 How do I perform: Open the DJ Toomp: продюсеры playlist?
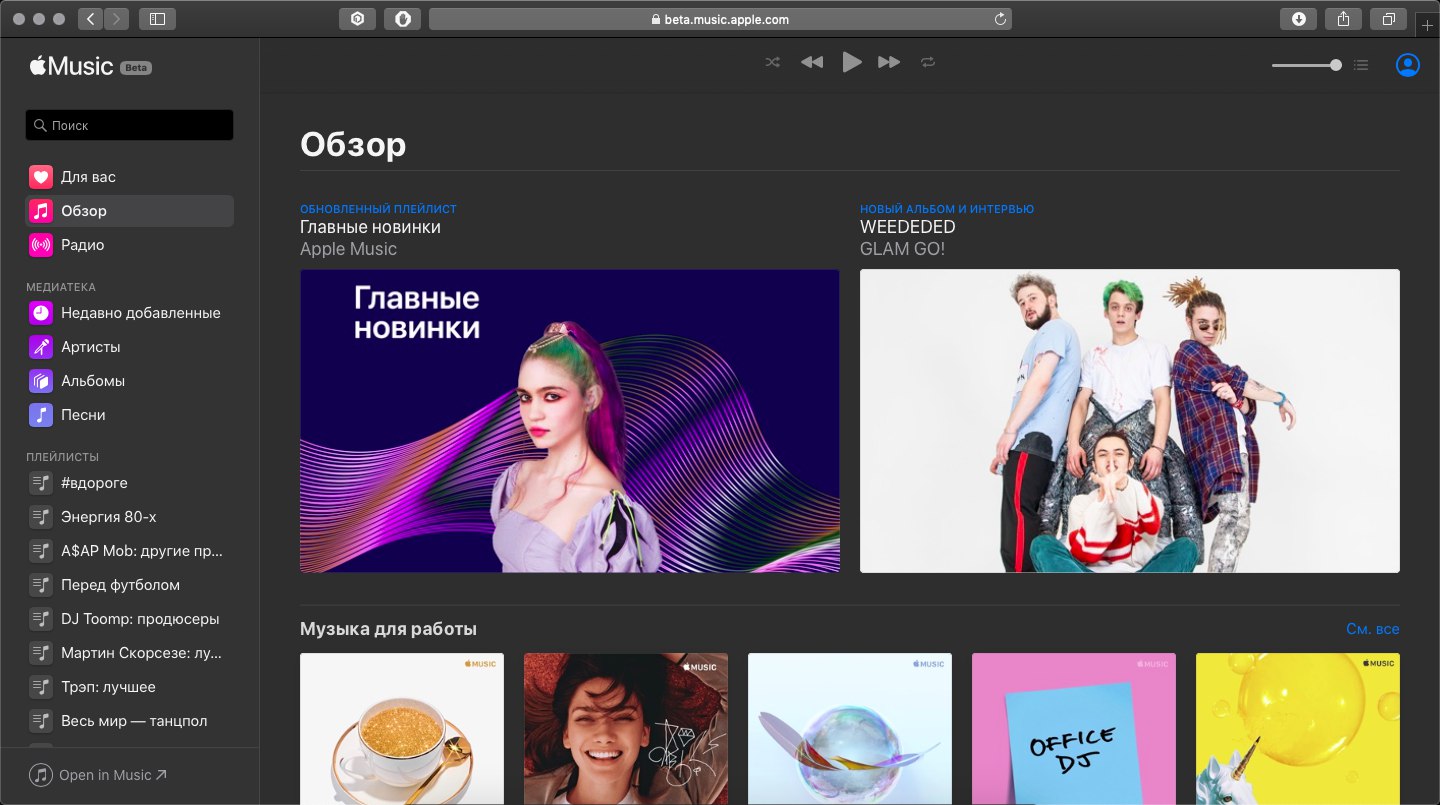(x=129, y=619)
